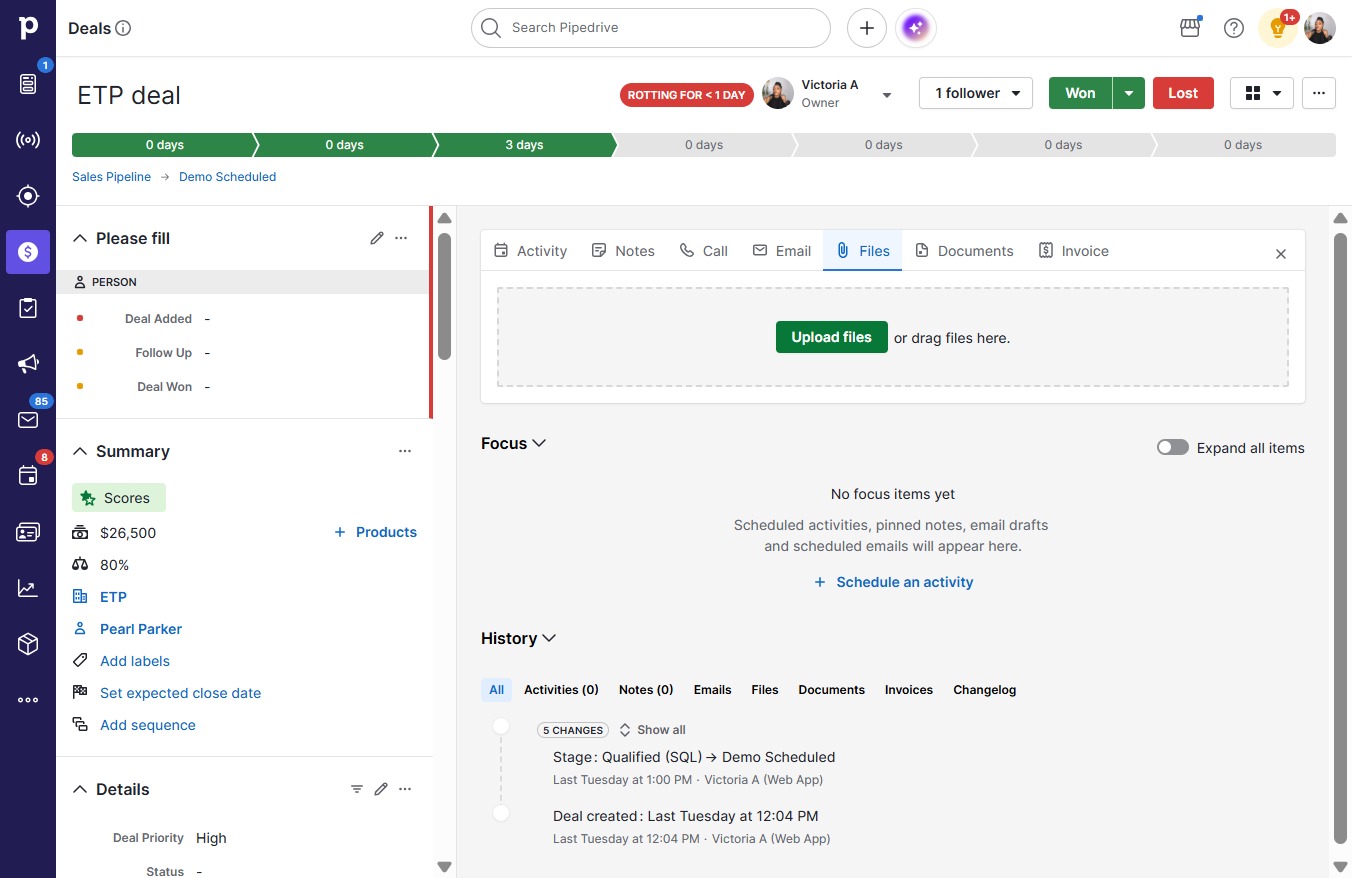Screen dimensions: 1352x878
Task: Open the Won button dropdown arrow
Action: click(1129, 93)
